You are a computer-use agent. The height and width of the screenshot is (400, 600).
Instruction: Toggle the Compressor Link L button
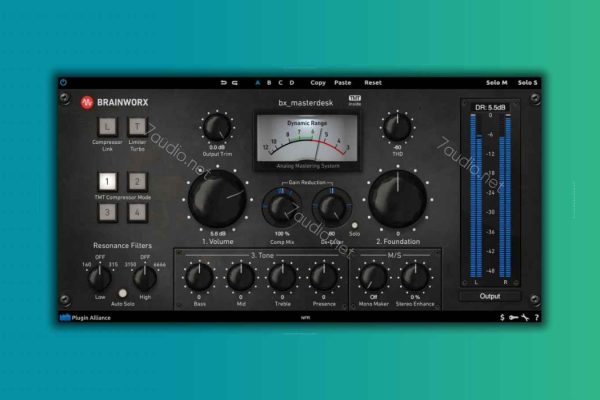108,126
